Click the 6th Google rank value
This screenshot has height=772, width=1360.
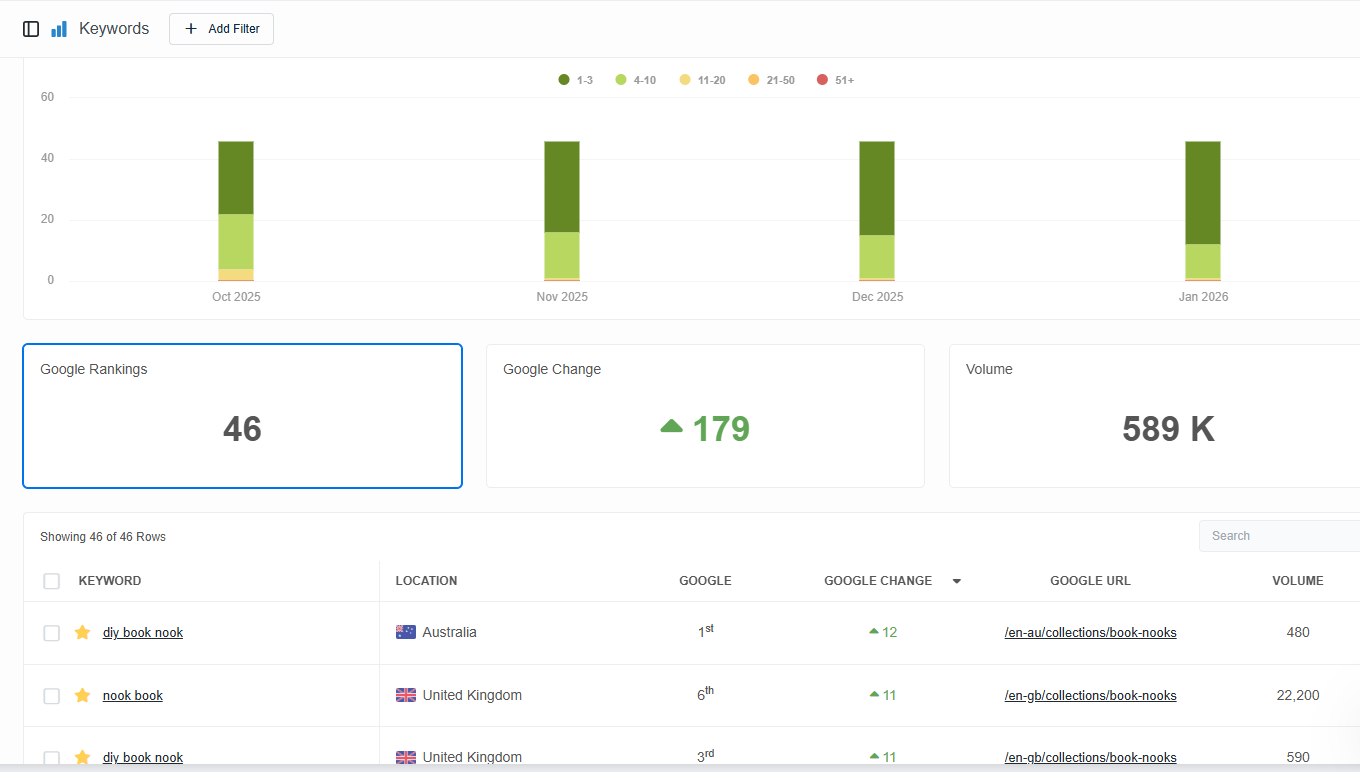706,694
